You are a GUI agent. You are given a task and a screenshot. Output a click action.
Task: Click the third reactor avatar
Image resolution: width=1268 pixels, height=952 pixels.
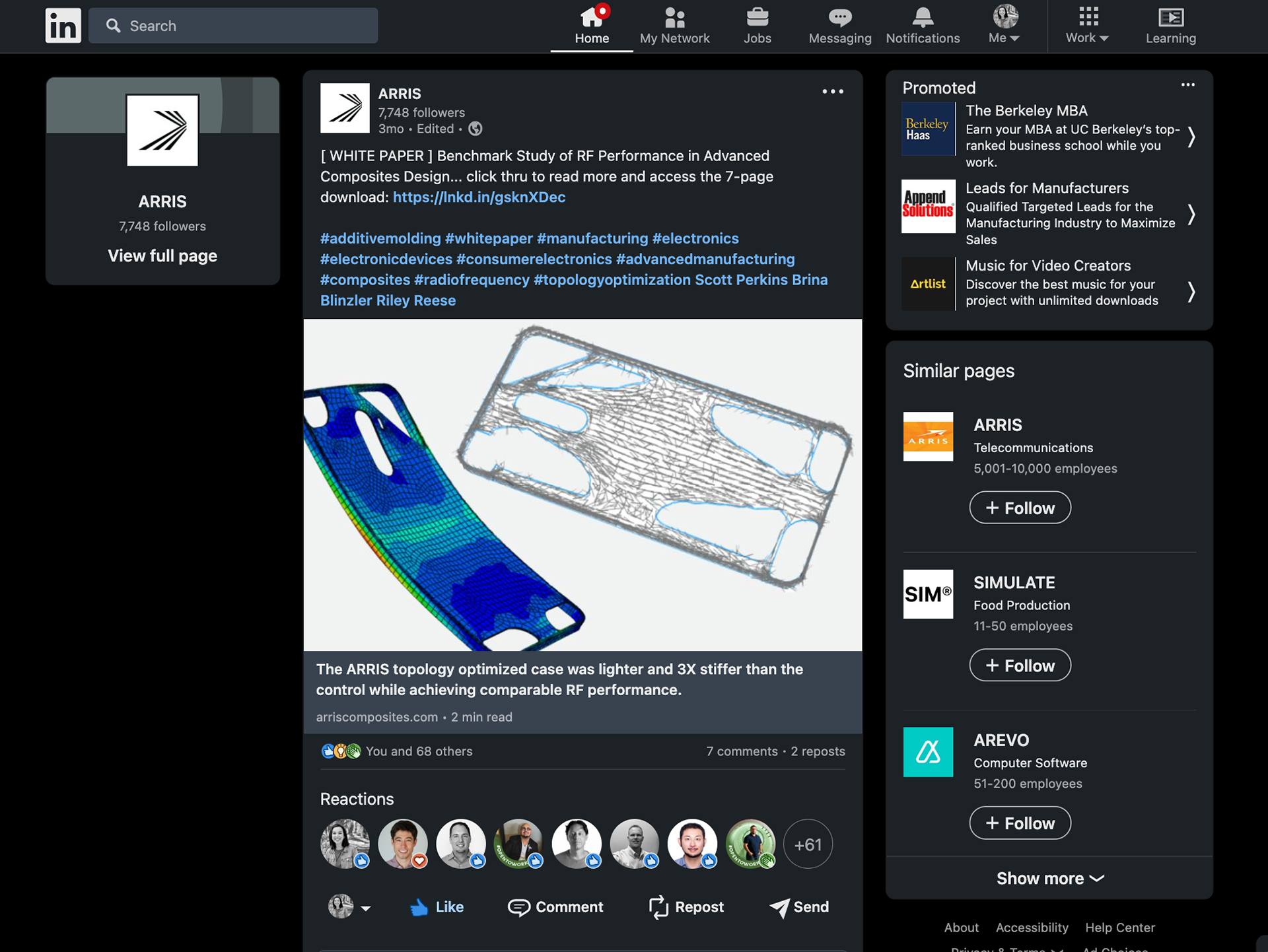(x=461, y=844)
